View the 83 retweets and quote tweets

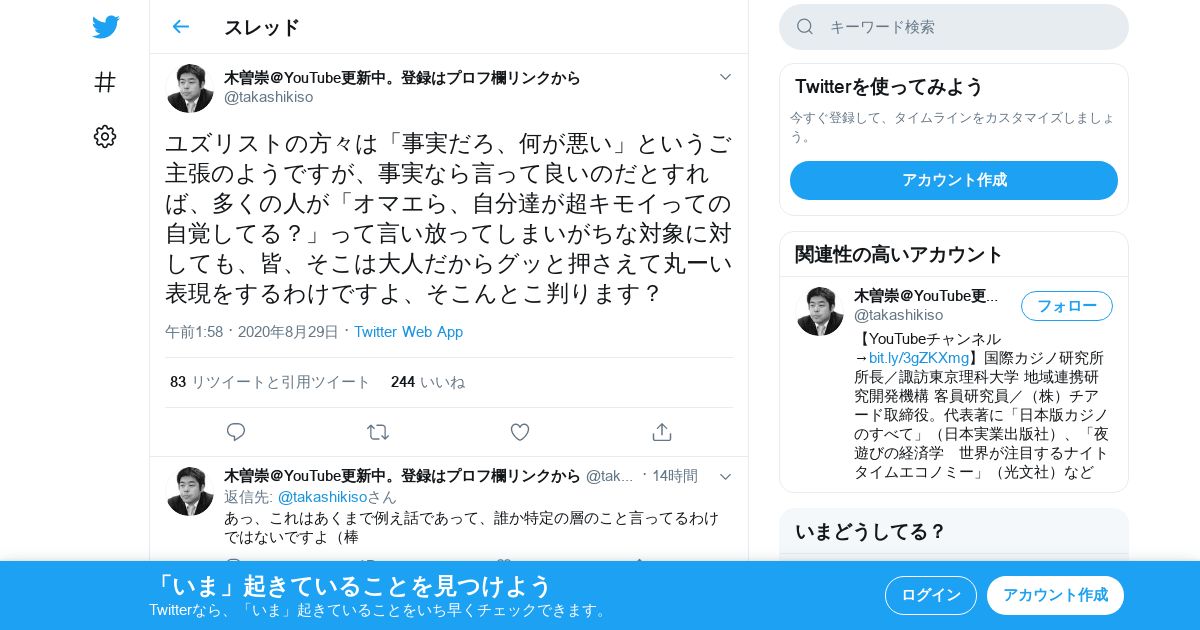270,382
